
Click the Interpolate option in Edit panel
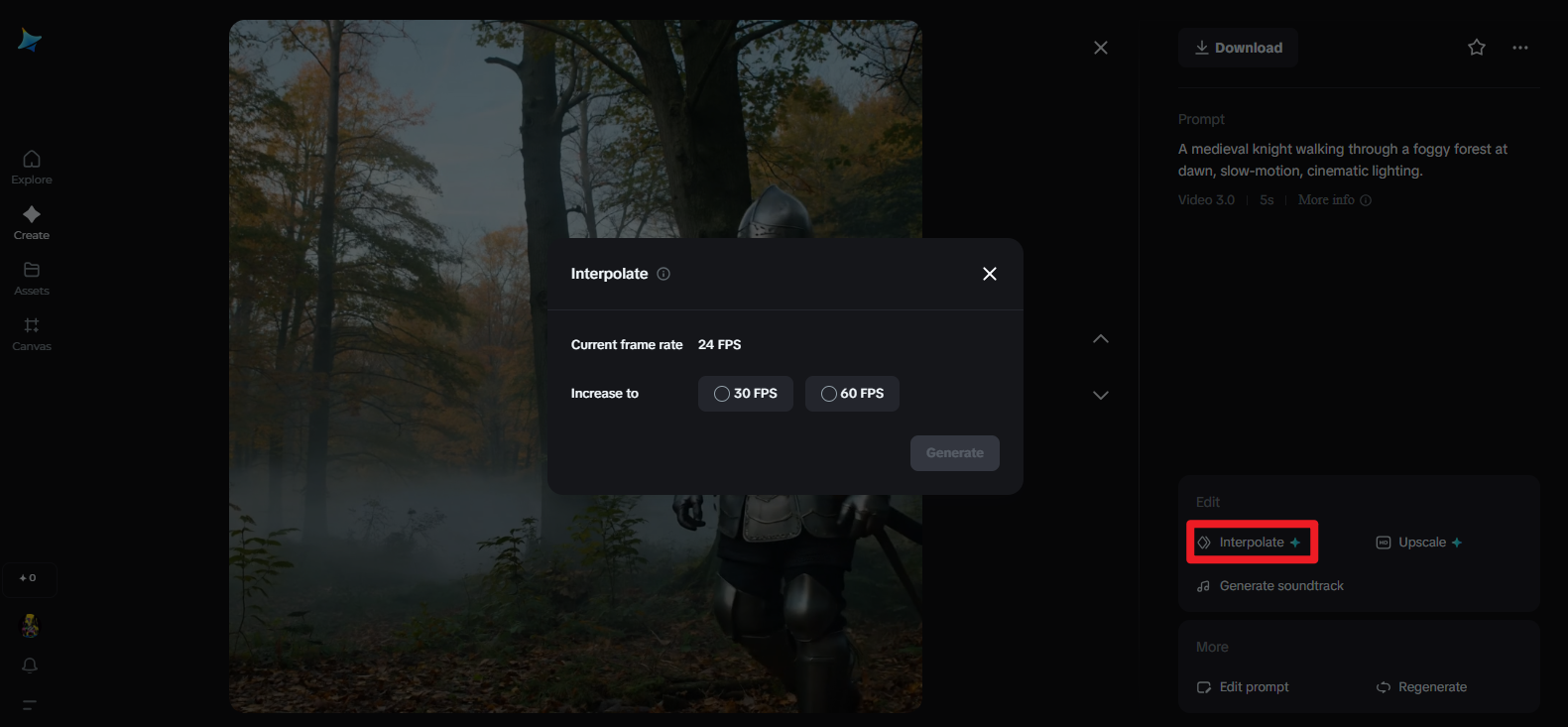1250,543
